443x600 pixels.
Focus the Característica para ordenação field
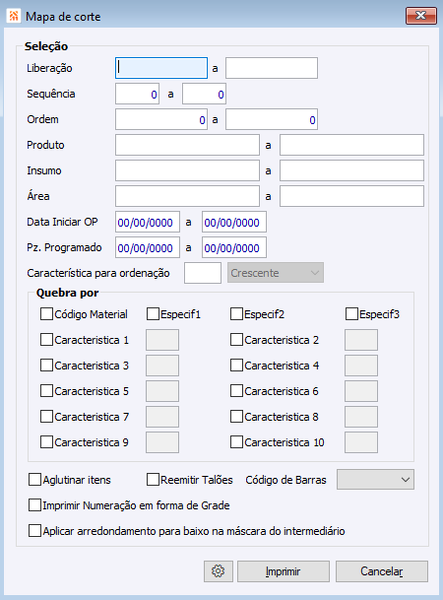[203, 273]
